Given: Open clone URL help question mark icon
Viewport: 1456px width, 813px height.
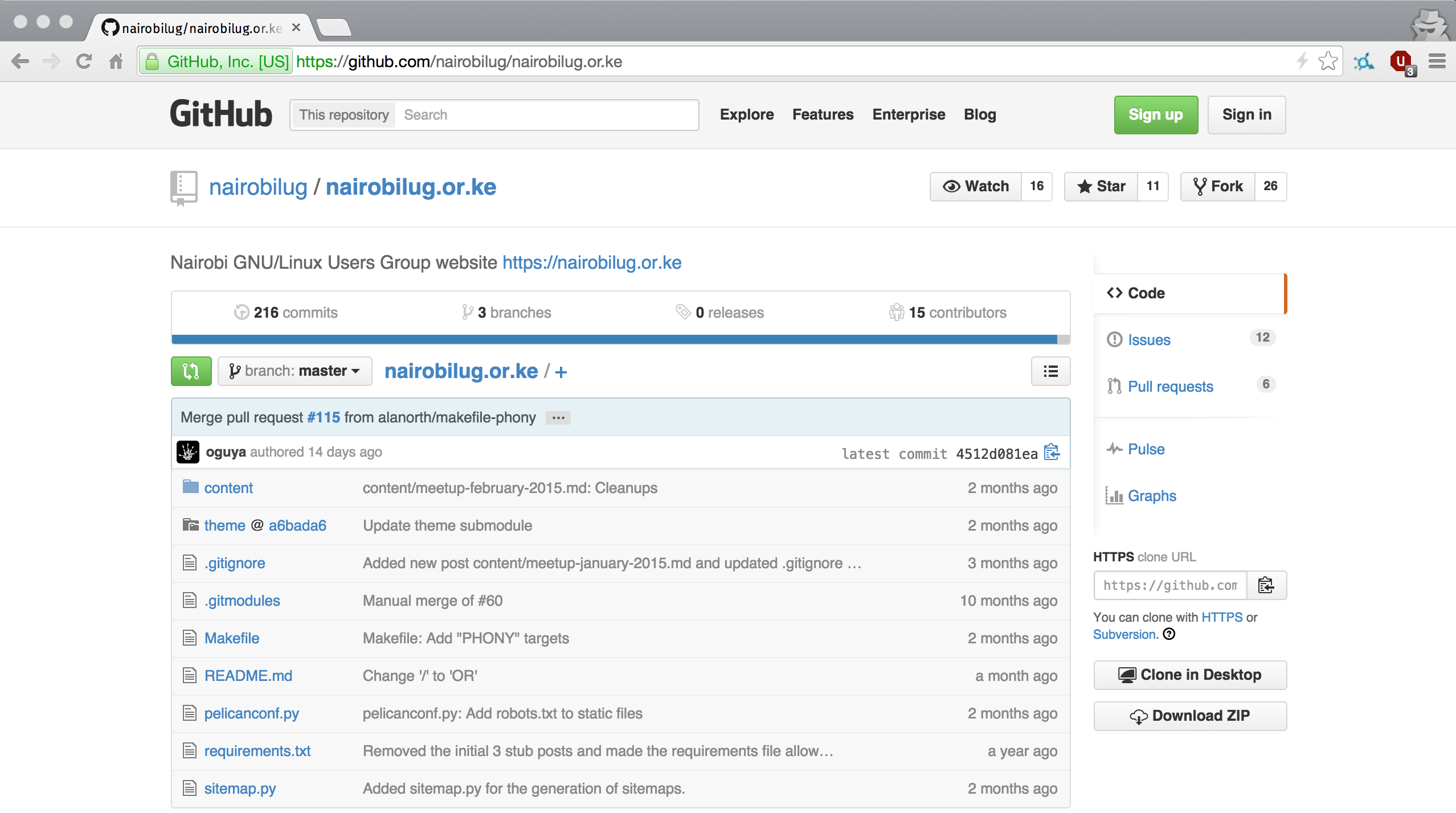Looking at the screenshot, I should [x=1169, y=634].
